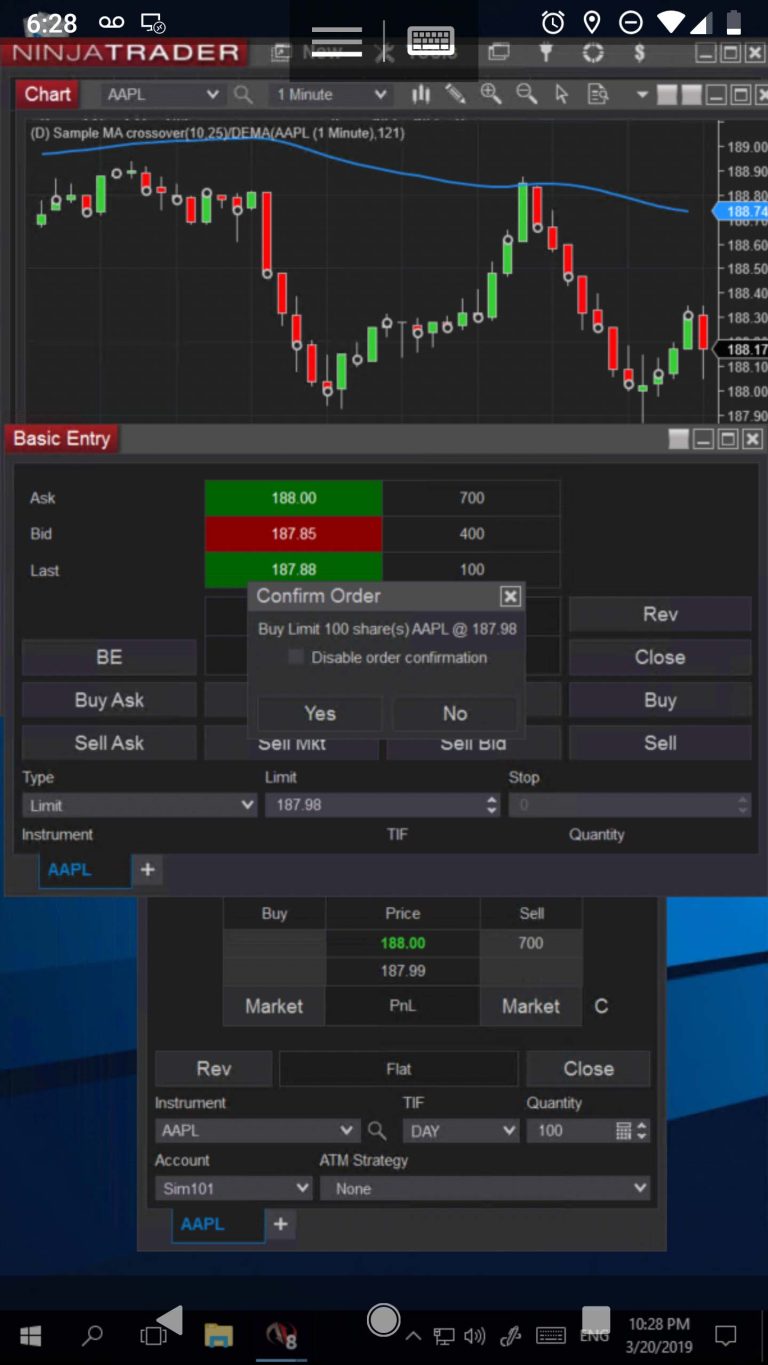The width and height of the screenshot is (768, 1365).
Task: Expand the Account Sim101 dropdown
Action: (303, 1189)
